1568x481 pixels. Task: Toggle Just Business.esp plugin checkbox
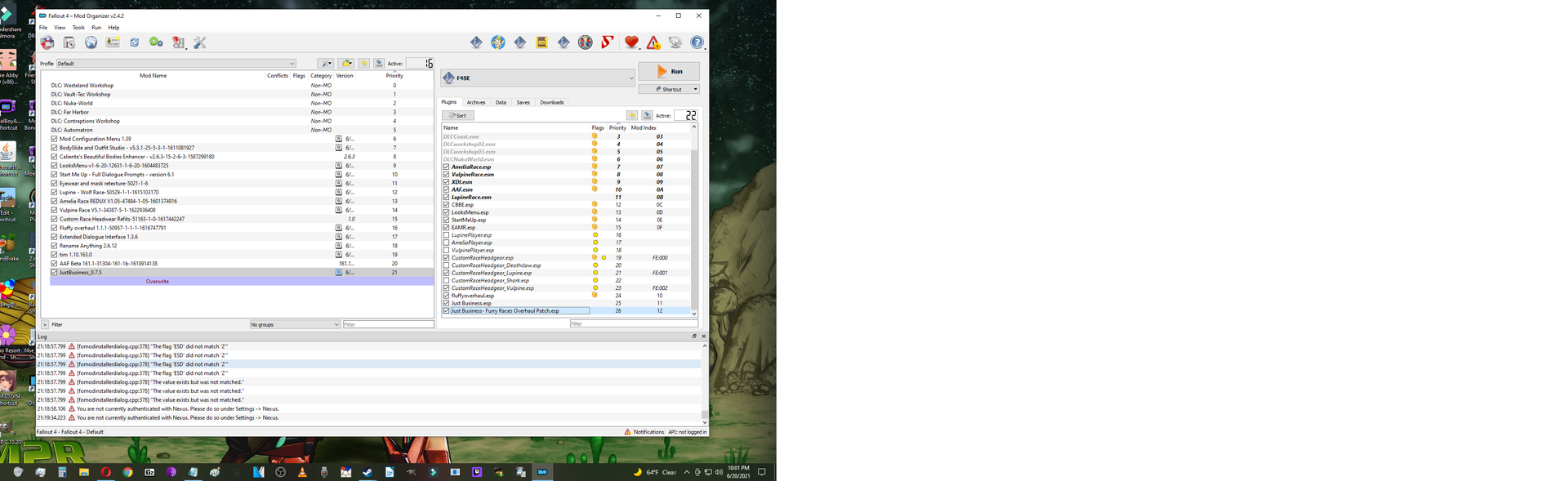point(446,303)
